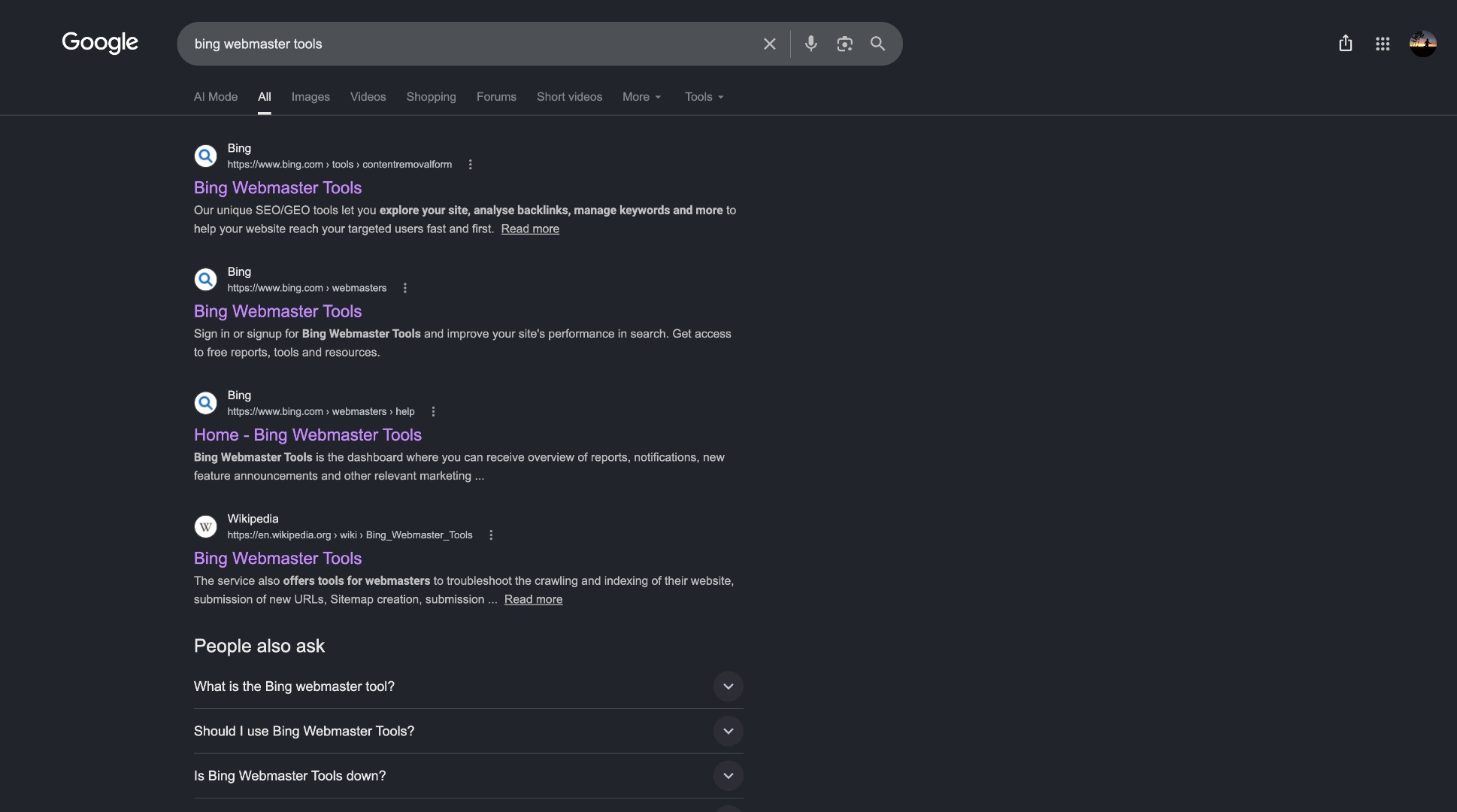Submit search with the magnifier icon

[877, 44]
